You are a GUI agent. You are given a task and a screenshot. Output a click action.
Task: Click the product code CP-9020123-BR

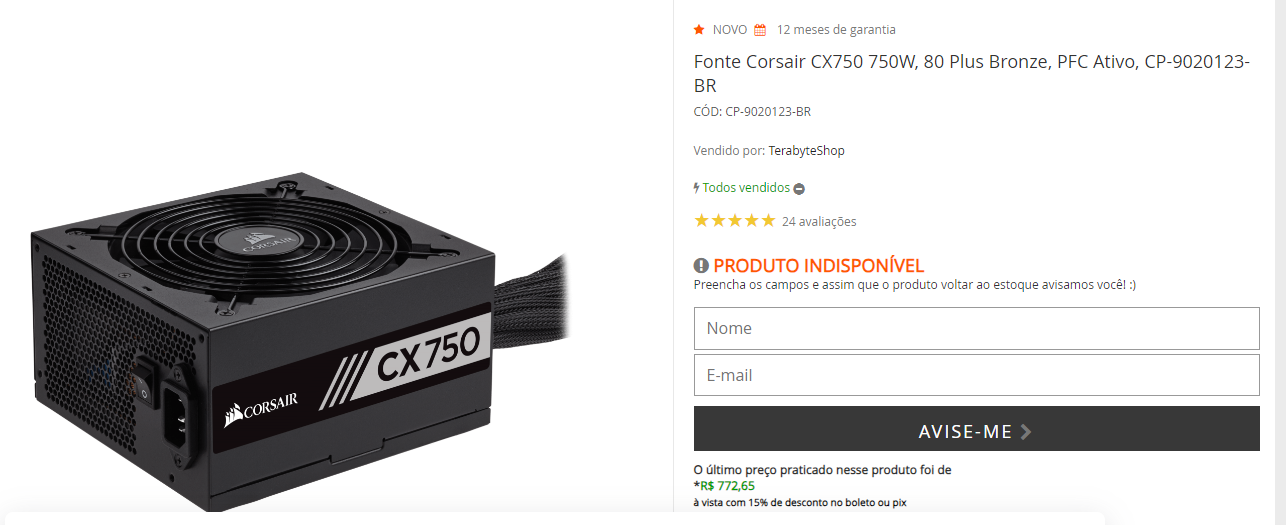point(768,112)
